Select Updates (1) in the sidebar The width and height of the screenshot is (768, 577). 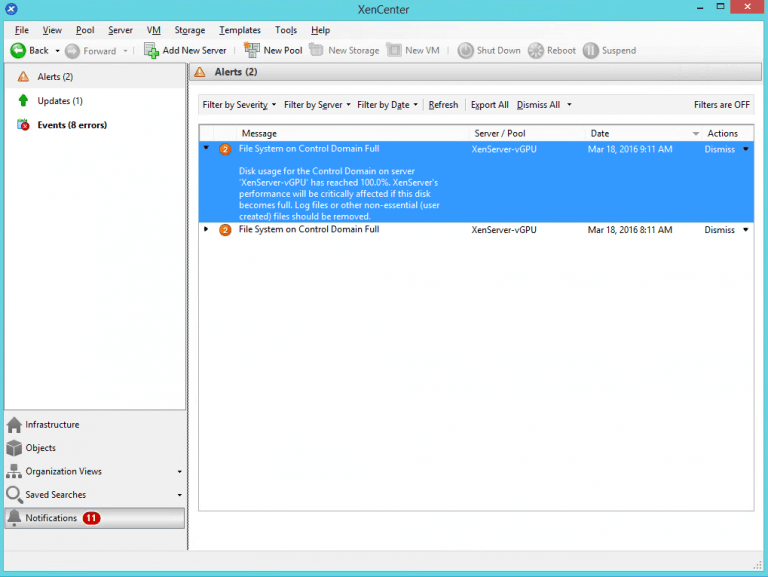[x=96, y=101]
